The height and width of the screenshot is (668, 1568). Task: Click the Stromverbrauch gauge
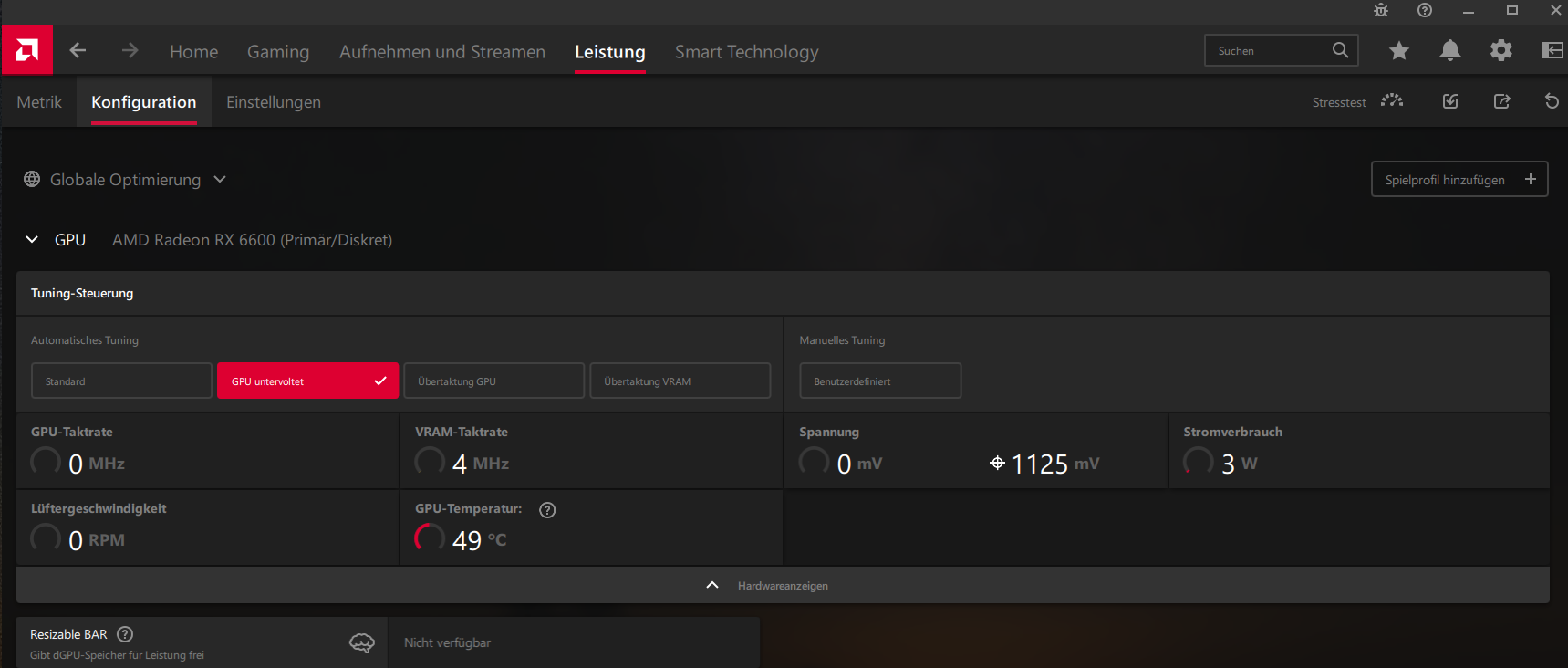point(1199,461)
